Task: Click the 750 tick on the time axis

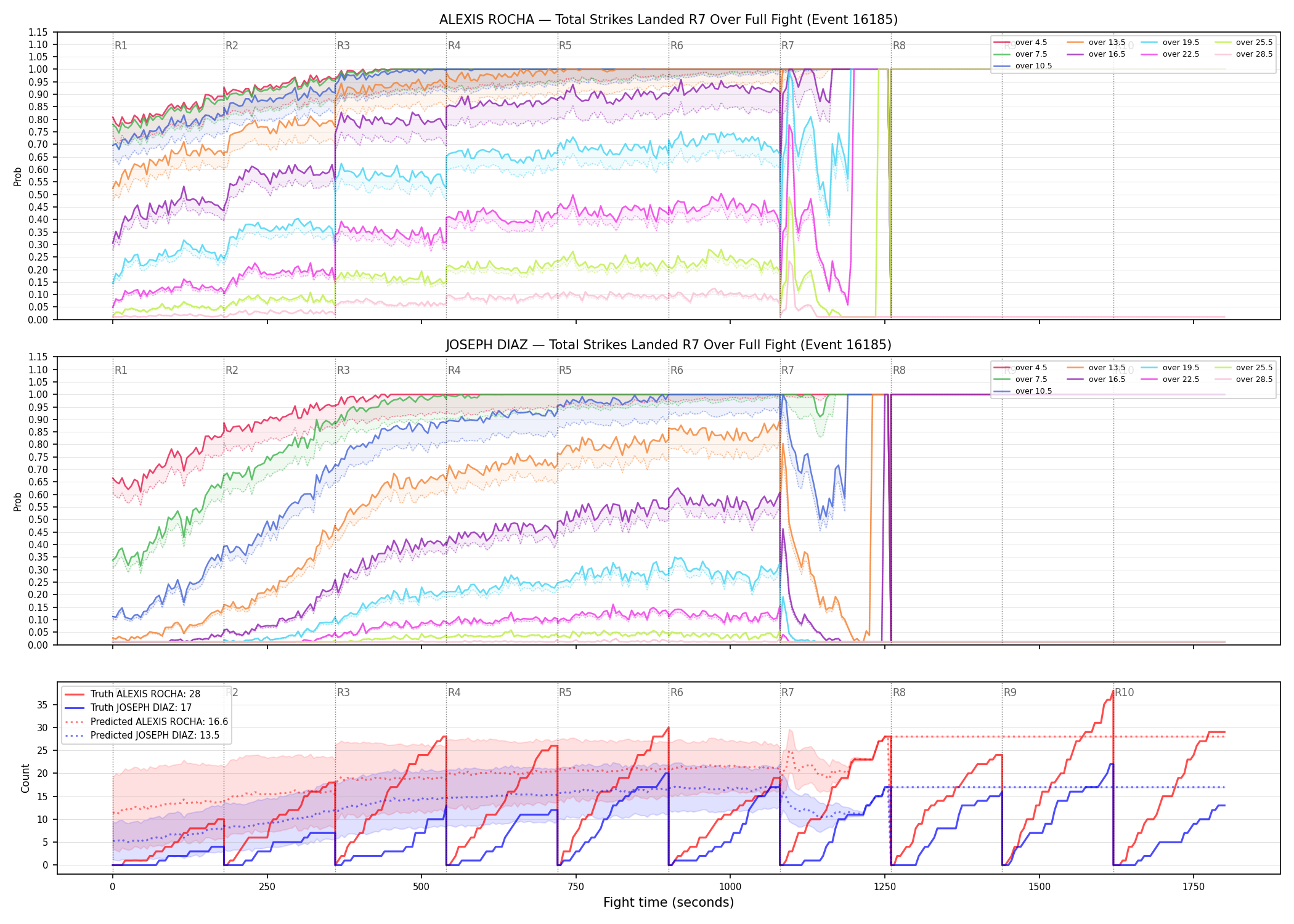Action: pos(576,887)
